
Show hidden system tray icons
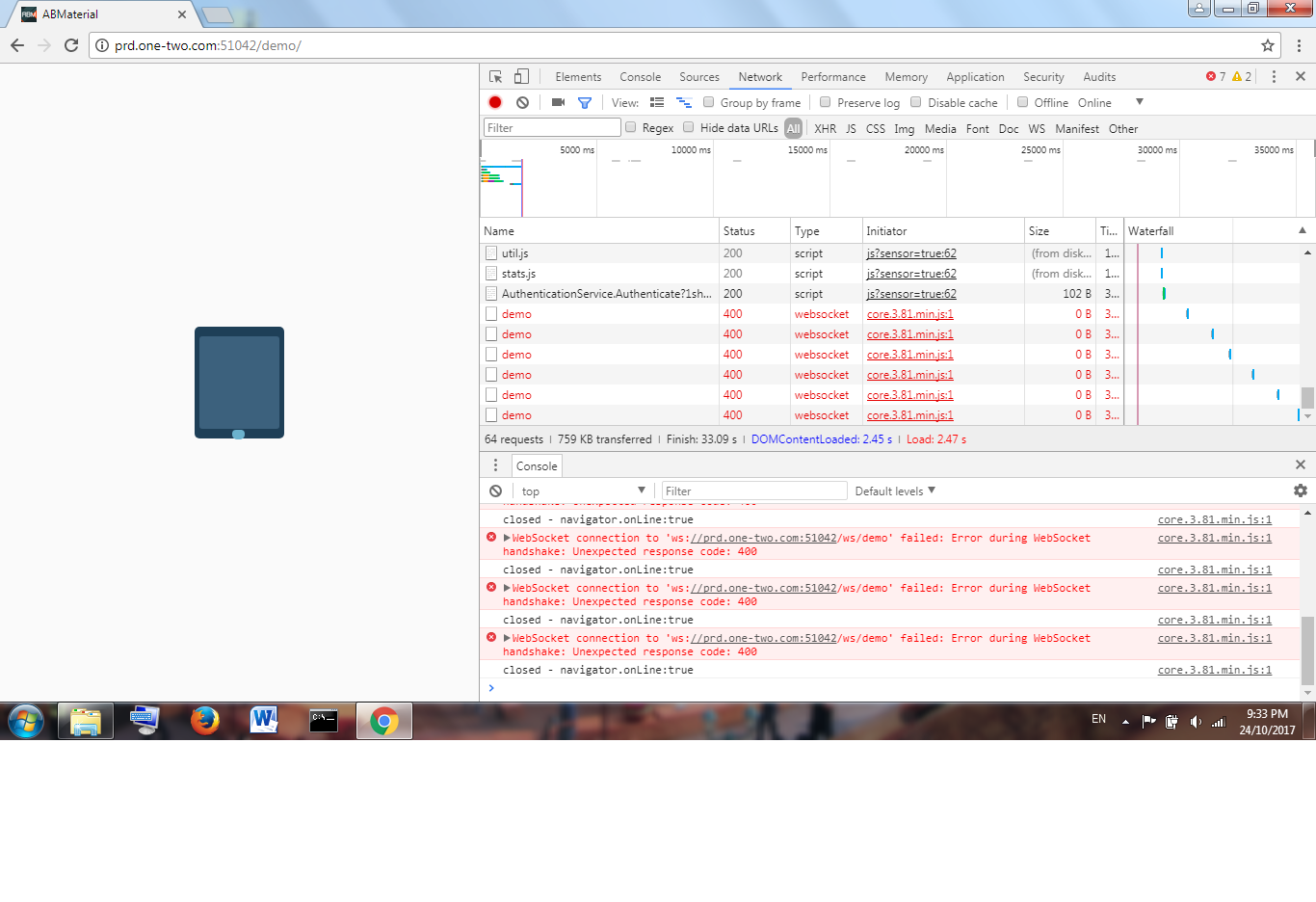1125,722
